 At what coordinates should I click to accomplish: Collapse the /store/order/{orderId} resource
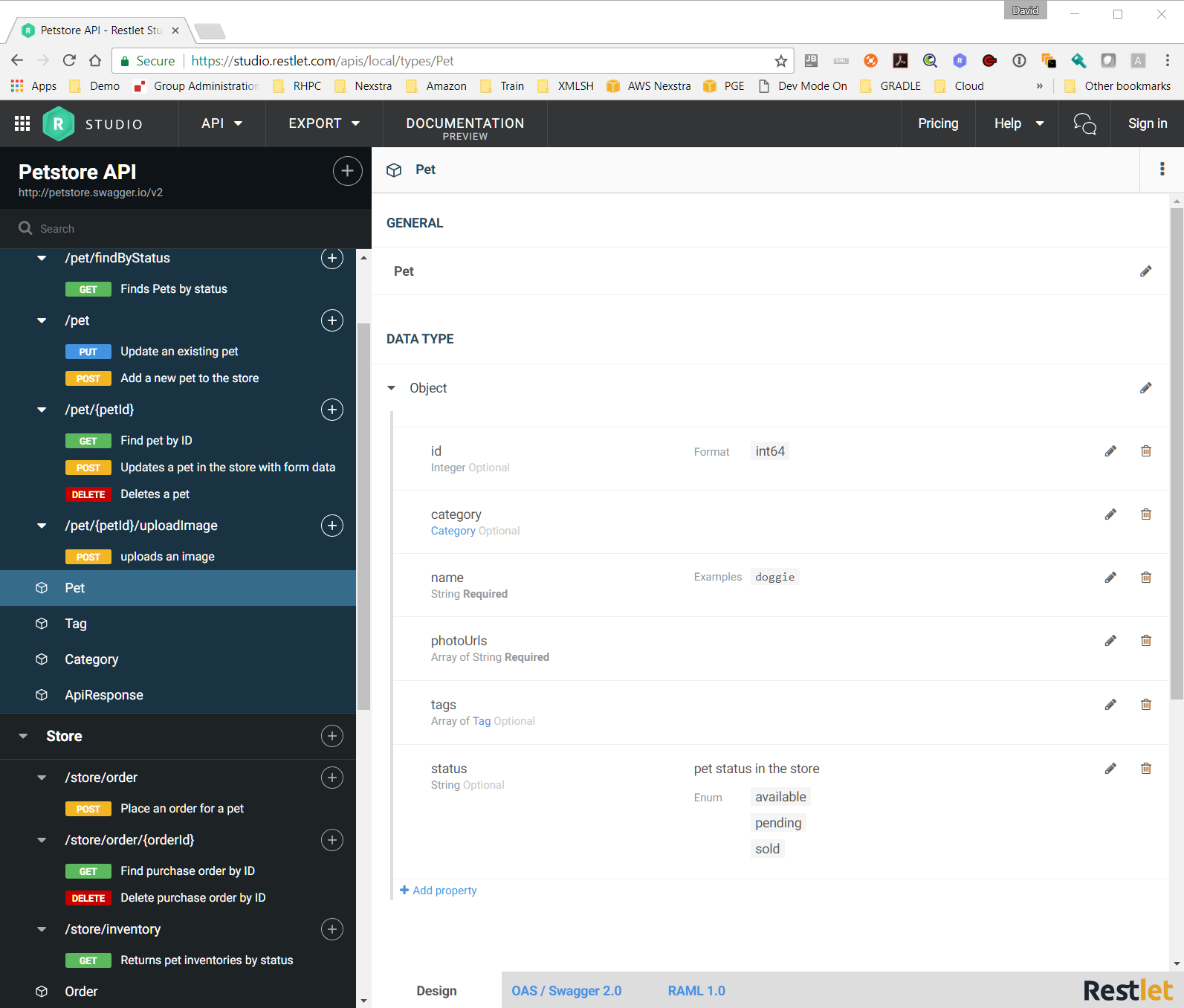(42, 840)
